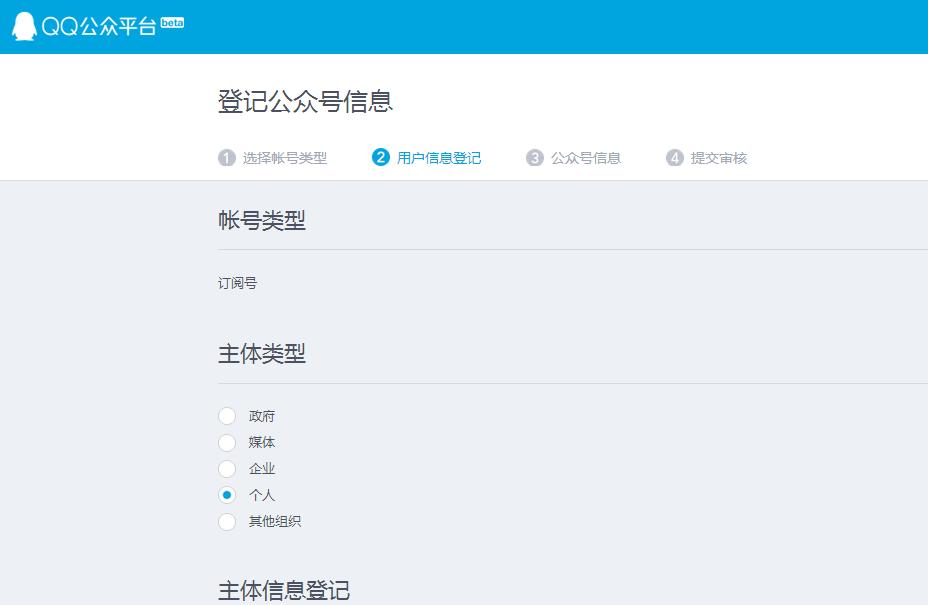Click the 订阅号 account type label

240,283
